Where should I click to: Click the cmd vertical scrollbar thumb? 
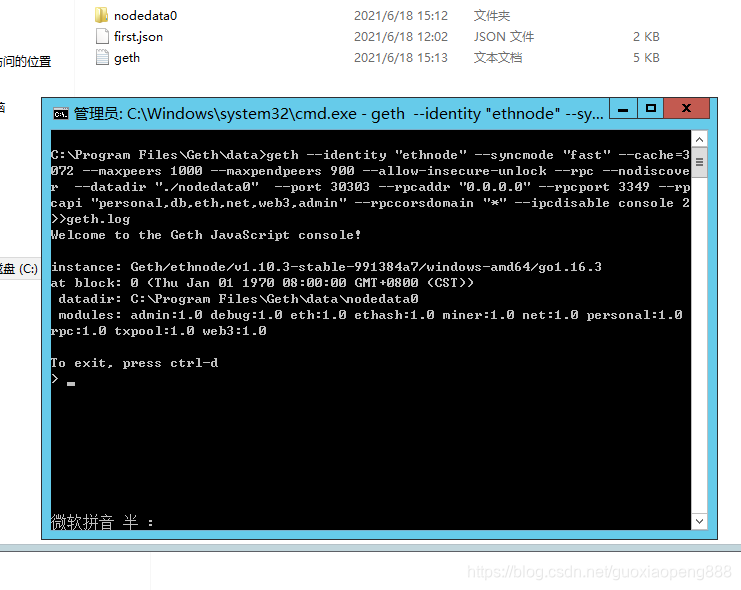pos(699,162)
